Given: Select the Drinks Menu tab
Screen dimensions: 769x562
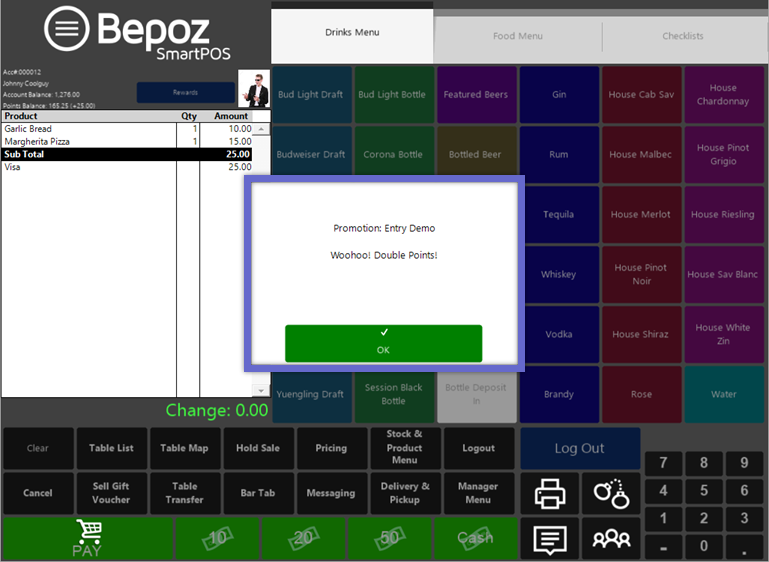Looking at the screenshot, I should click(x=352, y=33).
